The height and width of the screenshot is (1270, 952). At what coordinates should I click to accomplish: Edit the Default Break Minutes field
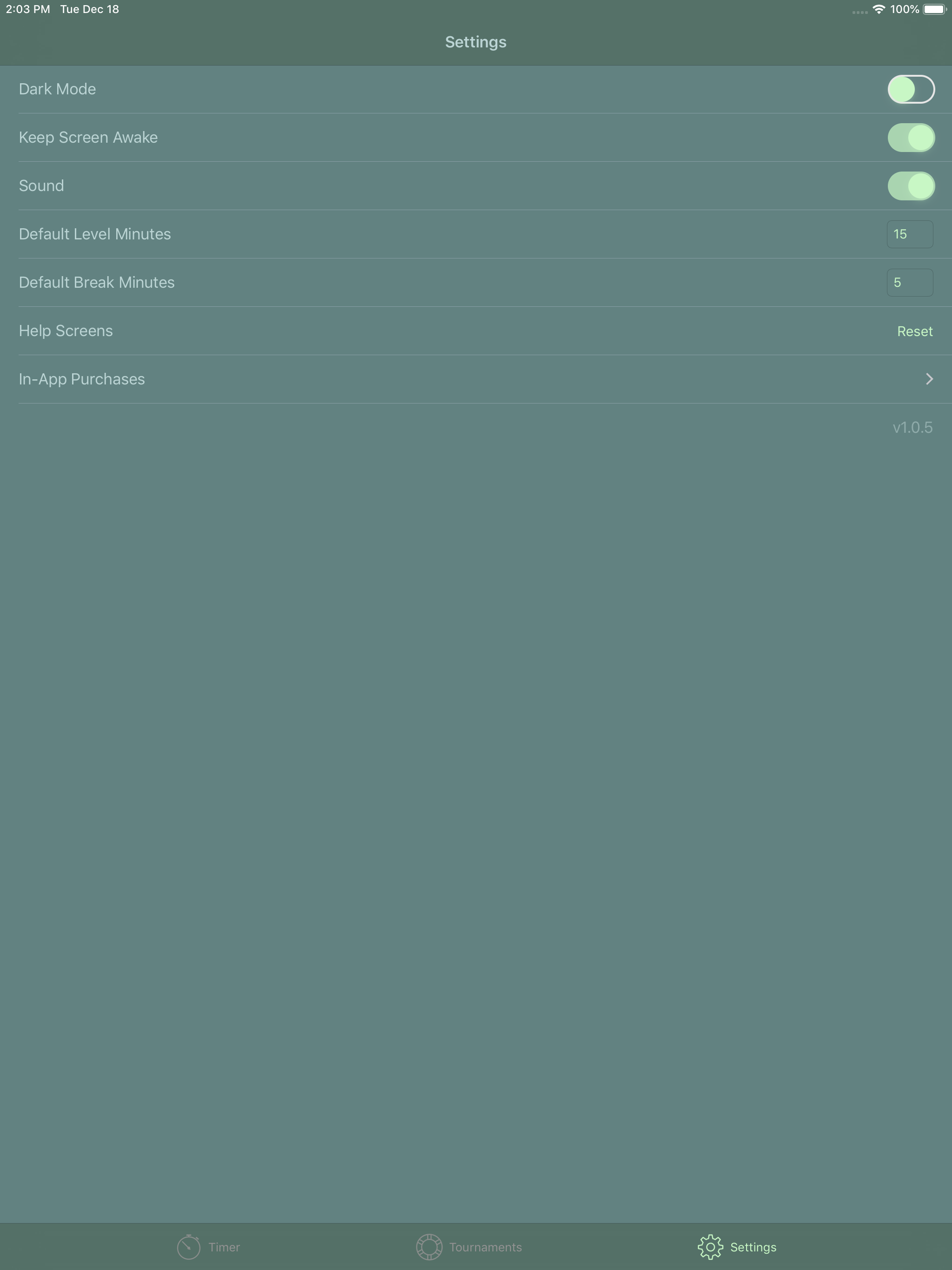910,283
